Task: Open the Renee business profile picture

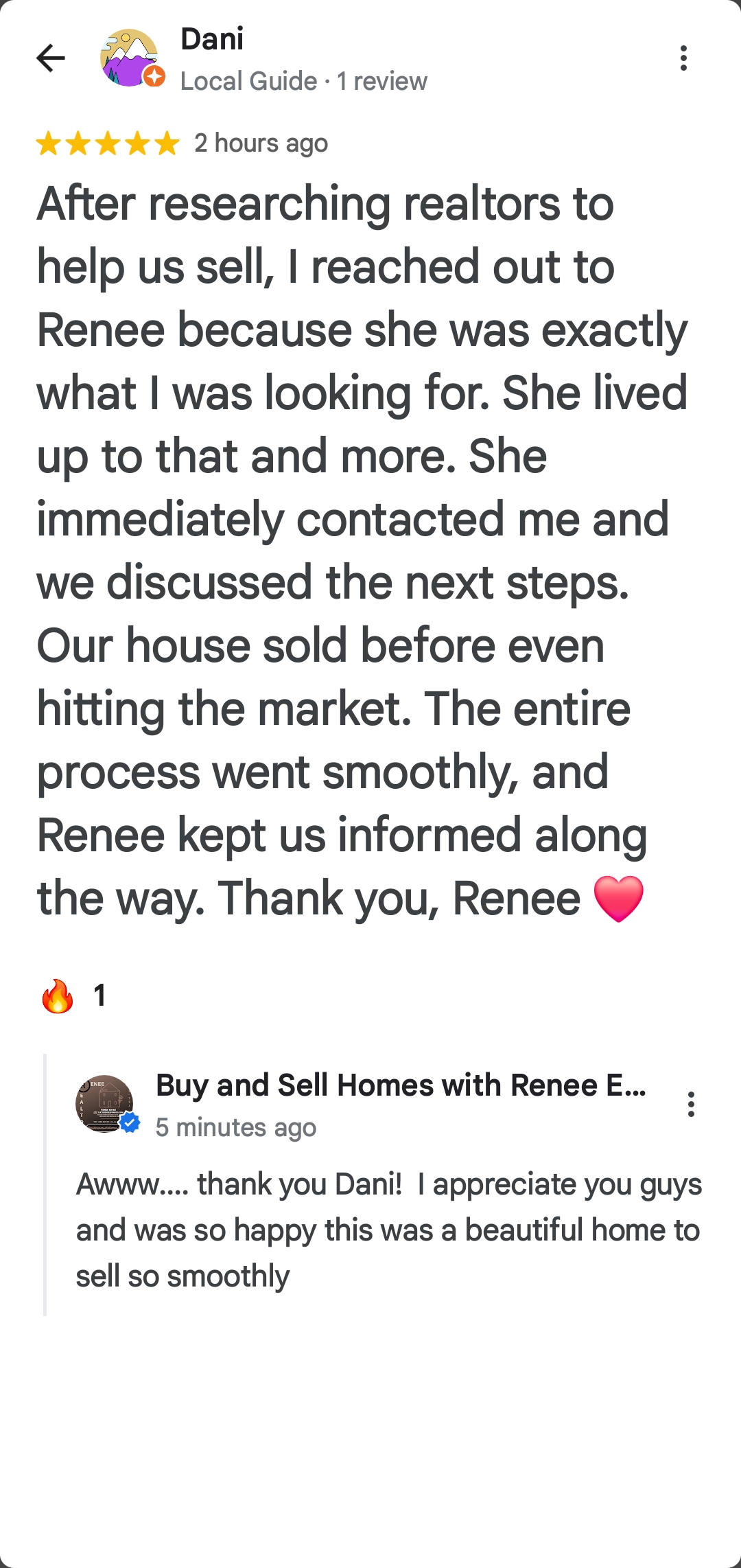Action: point(104,1103)
